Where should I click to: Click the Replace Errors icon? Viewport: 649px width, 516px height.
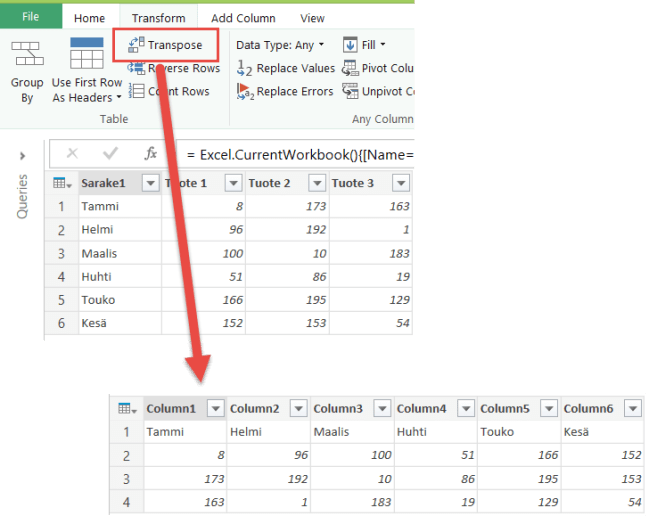(x=245, y=91)
